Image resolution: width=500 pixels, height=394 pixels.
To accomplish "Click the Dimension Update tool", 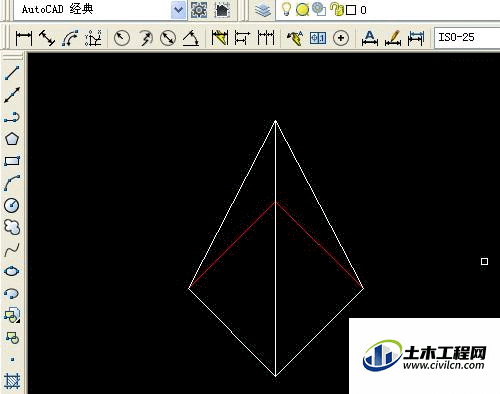I will tap(416, 38).
